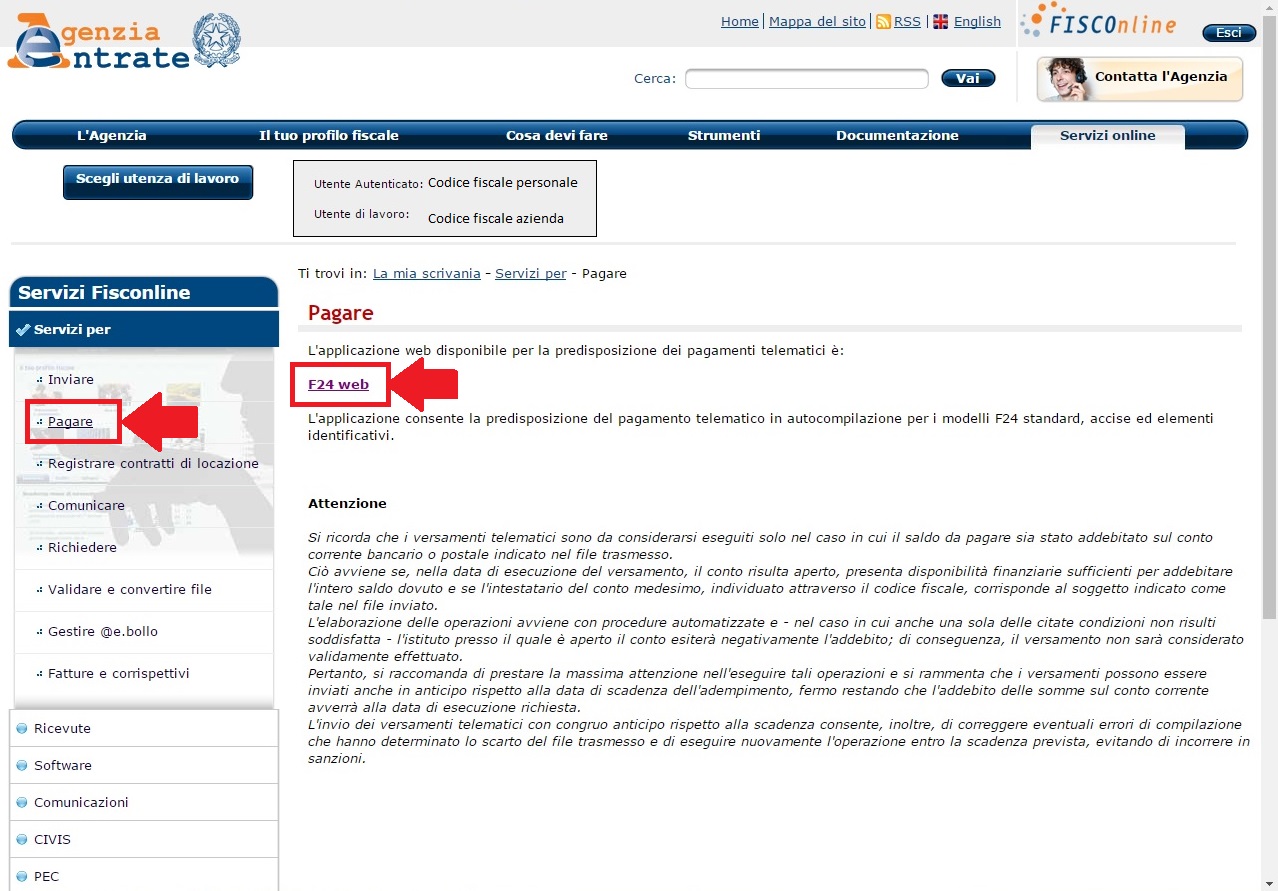Image resolution: width=1278 pixels, height=891 pixels.
Task: Open the F24 web application link
Action: coord(338,384)
